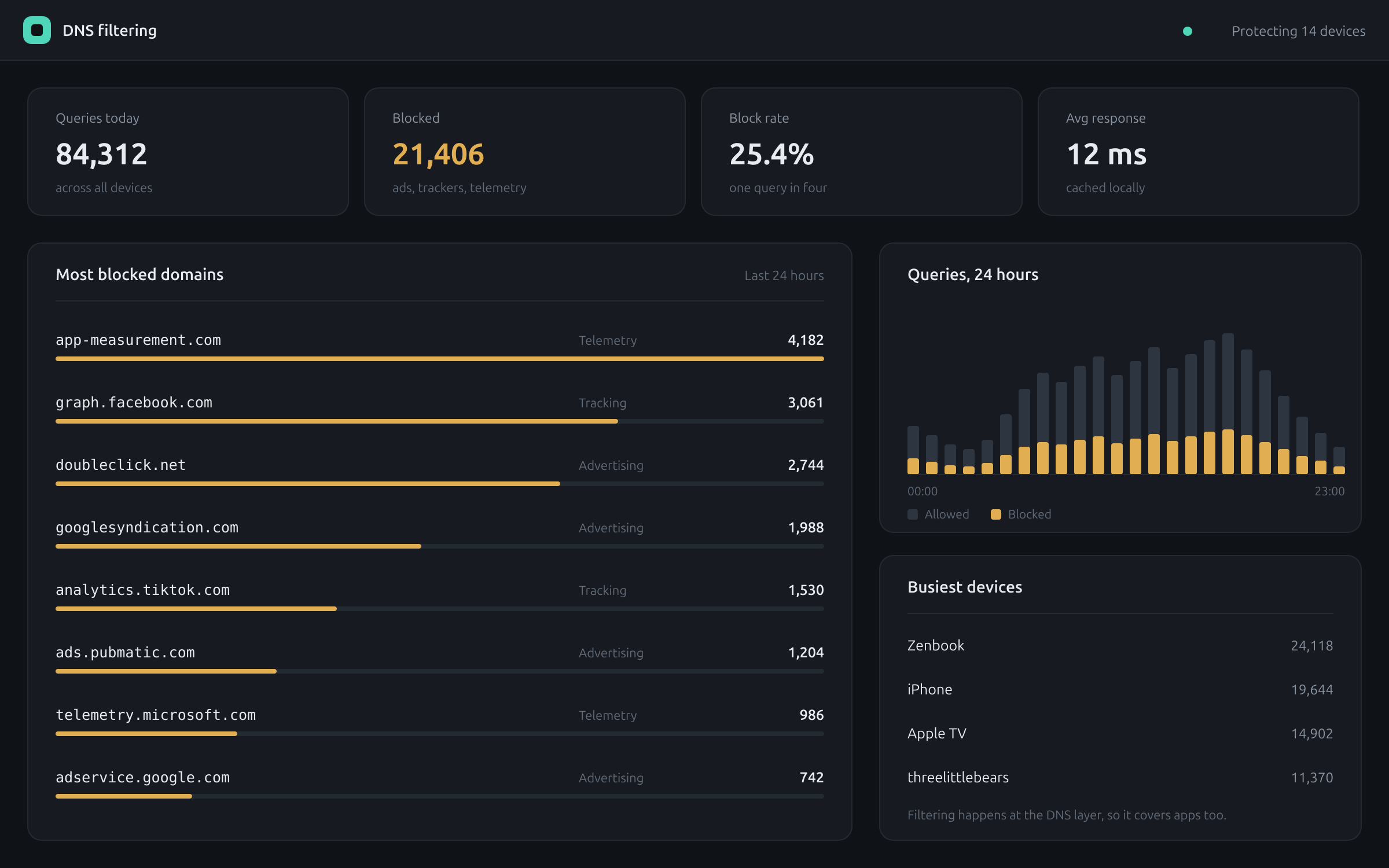Select the Blocked count 21,406

[438, 154]
